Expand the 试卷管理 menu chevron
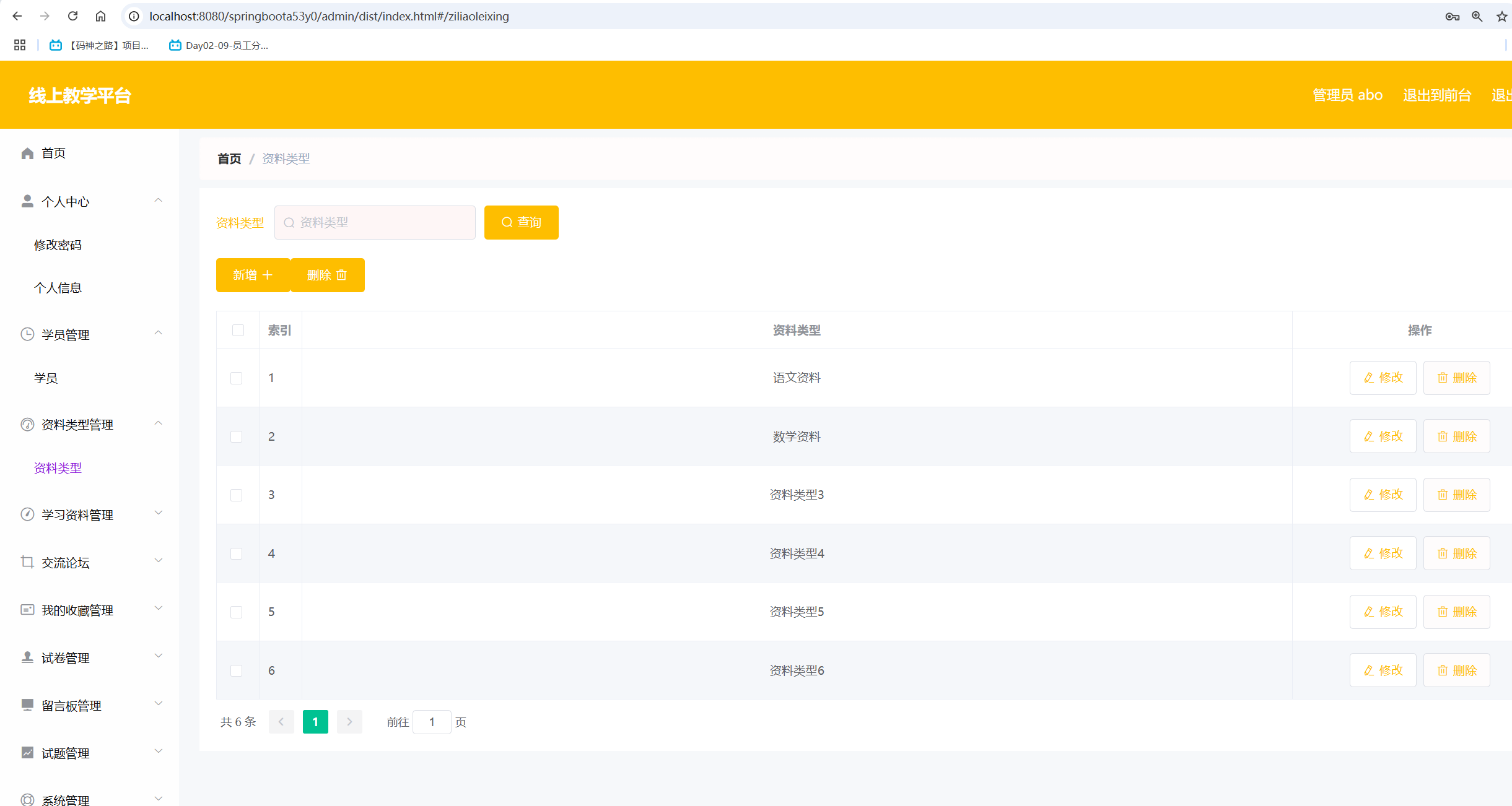1512x806 pixels. [159, 656]
